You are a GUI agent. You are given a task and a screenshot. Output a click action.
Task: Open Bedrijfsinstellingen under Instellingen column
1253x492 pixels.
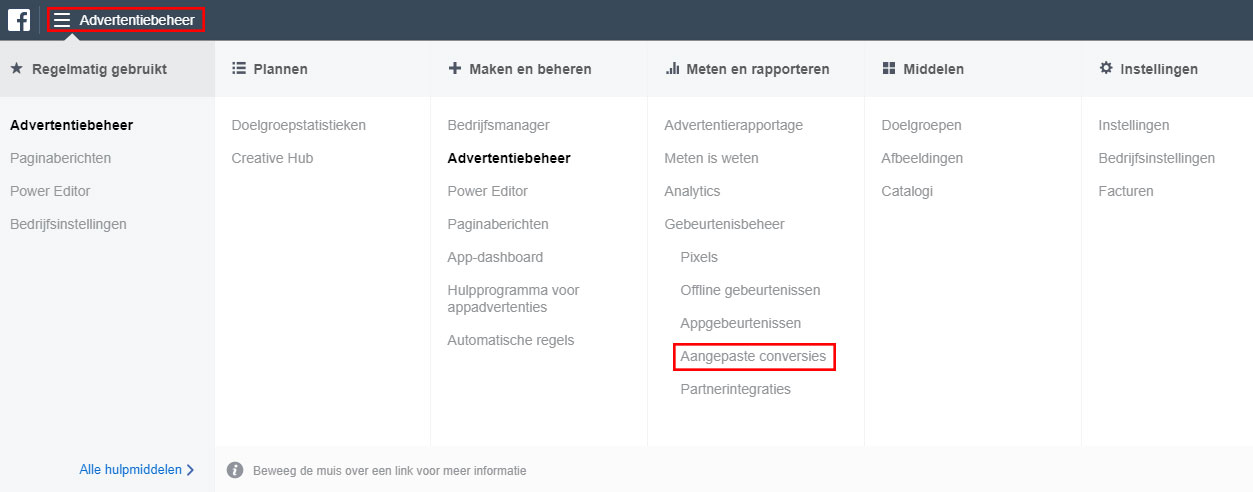pos(1157,158)
